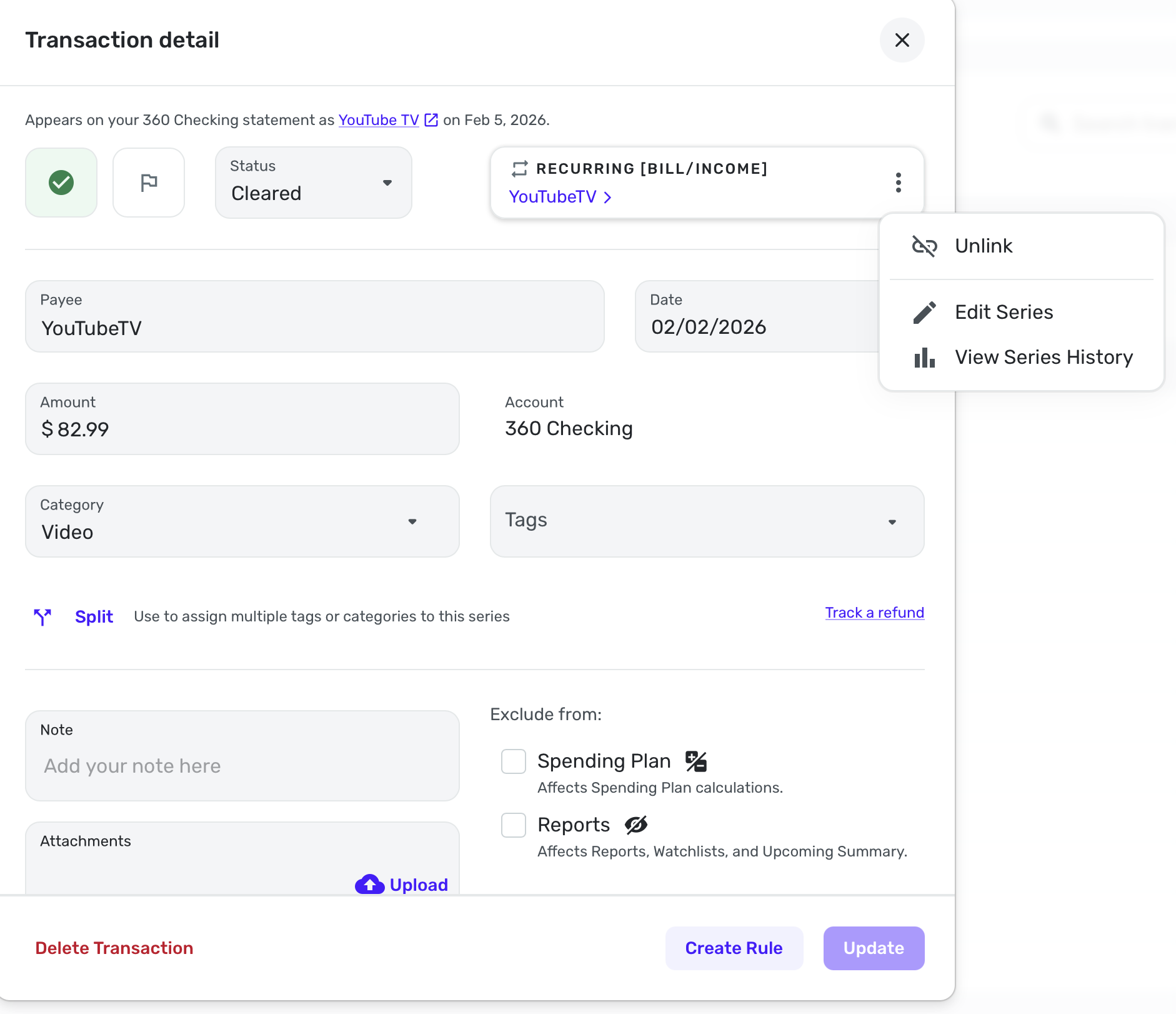Open the Tags dropdown
The height and width of the screenshot is (1014, 1176).
tap(707, 521)
